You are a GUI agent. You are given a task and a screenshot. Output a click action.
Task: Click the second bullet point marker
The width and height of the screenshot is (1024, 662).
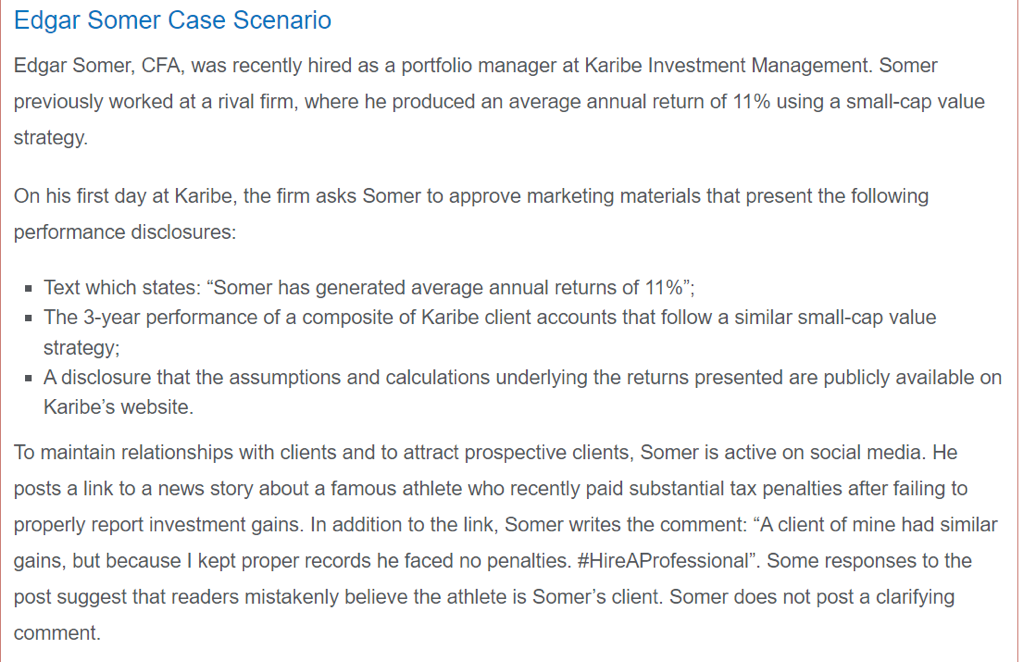(x=29, y=318)
